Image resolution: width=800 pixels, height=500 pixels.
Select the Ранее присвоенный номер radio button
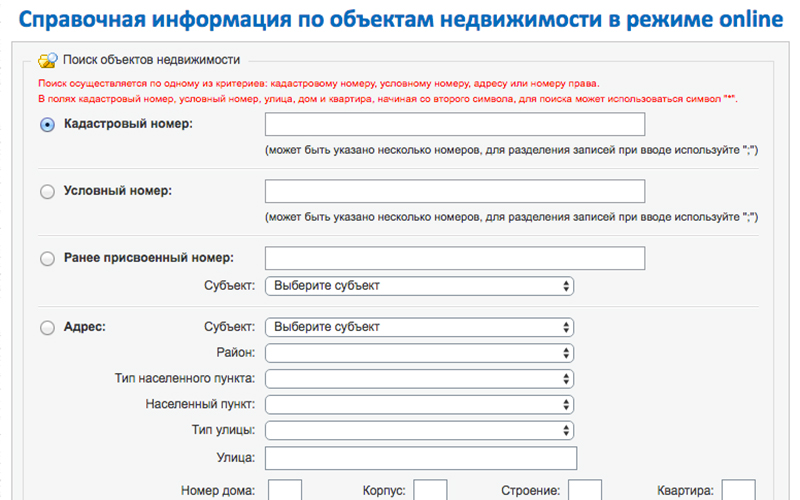(x=47, y=259)
